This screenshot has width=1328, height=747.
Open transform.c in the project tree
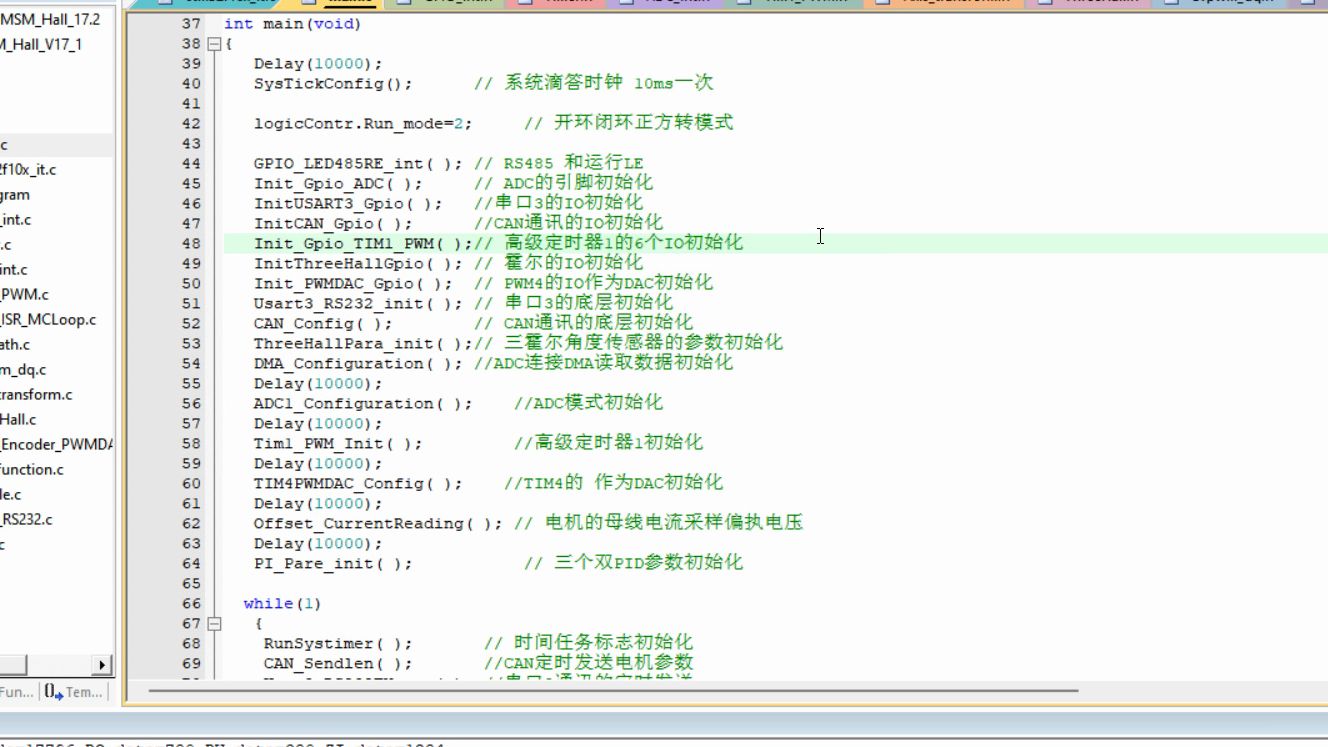(x=36, y=395)
